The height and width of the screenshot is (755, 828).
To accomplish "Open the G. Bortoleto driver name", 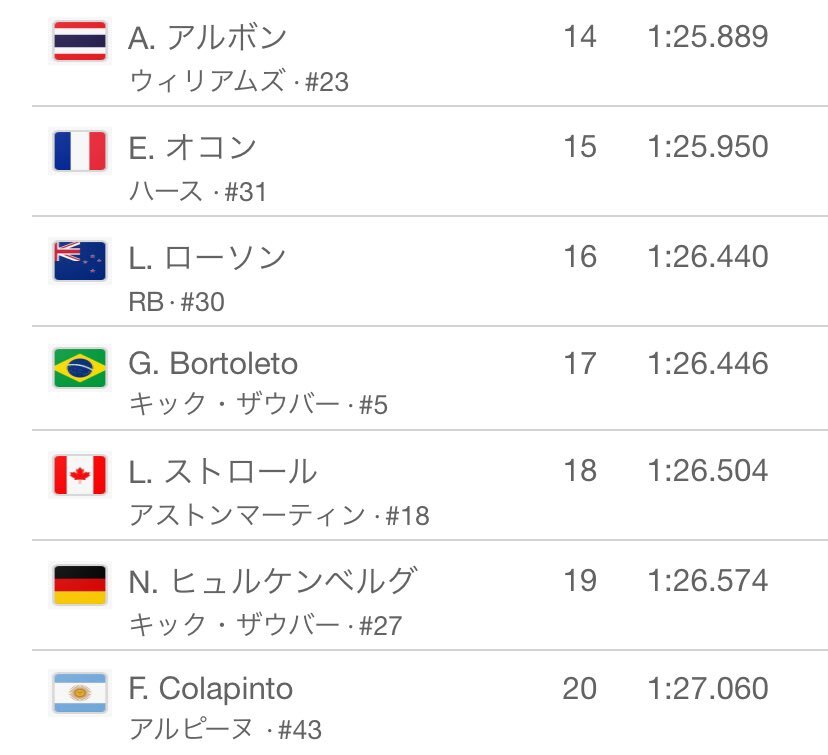I will (213, 364).
